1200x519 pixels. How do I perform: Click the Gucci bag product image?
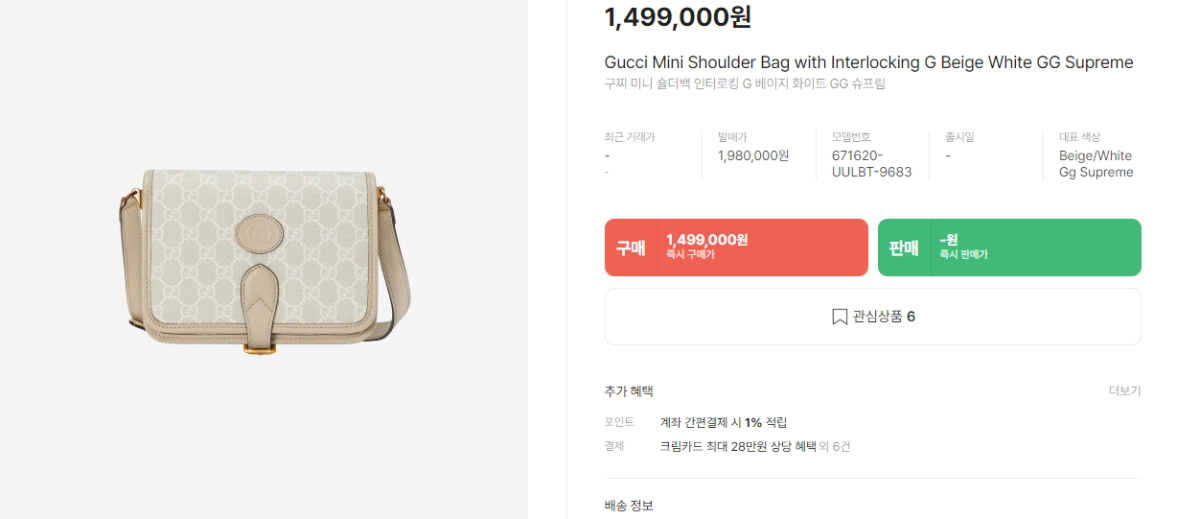(x=263, y=261)
